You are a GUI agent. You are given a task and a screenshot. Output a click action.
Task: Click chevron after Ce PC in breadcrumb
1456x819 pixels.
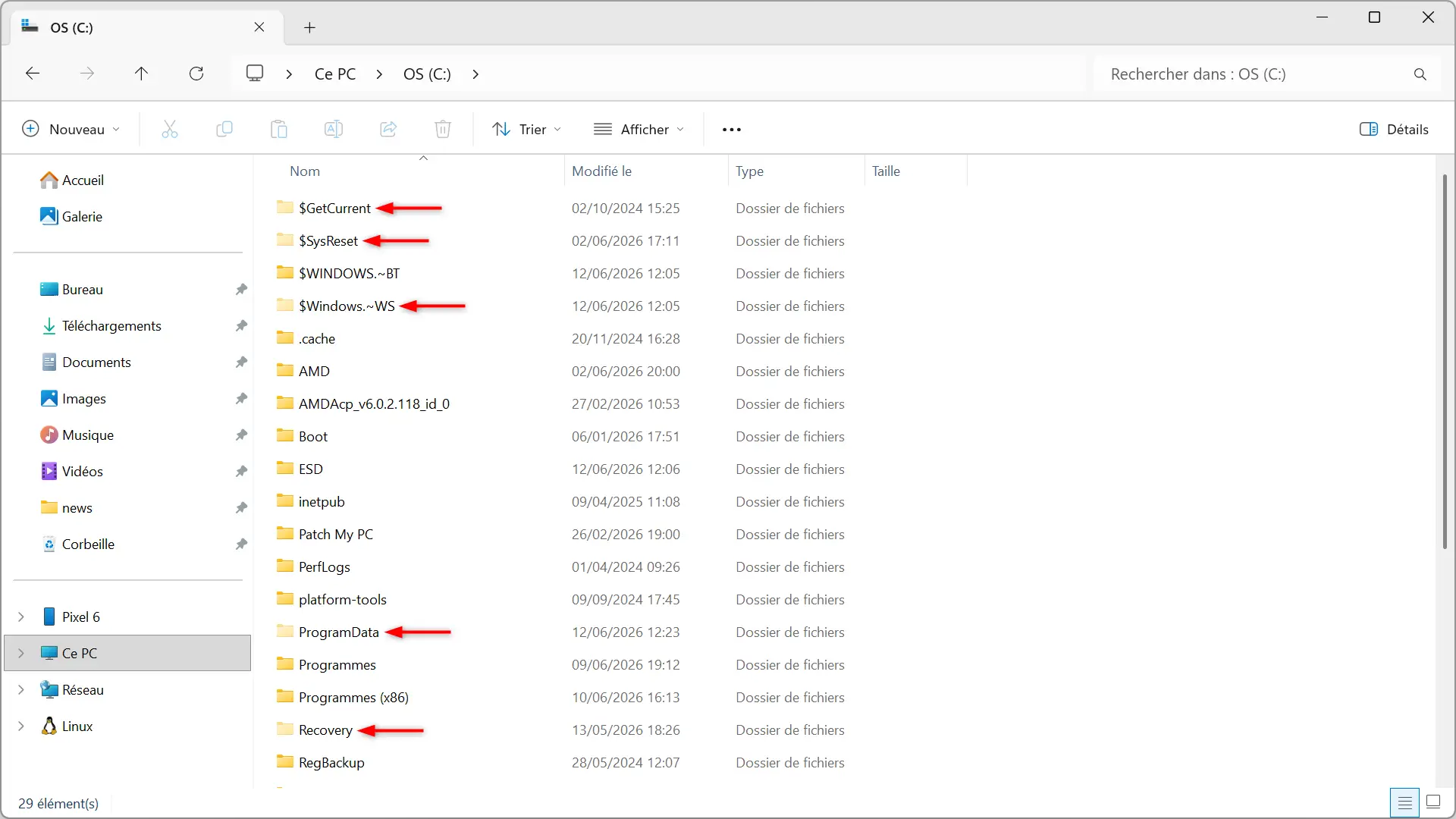click(379, 74)
